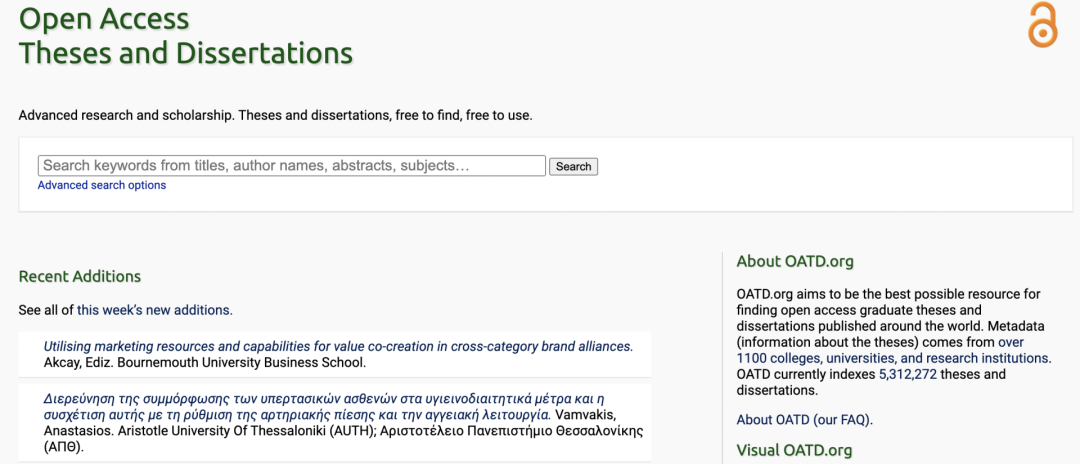Click the About OATD.org heading

[x=795, y=262]
